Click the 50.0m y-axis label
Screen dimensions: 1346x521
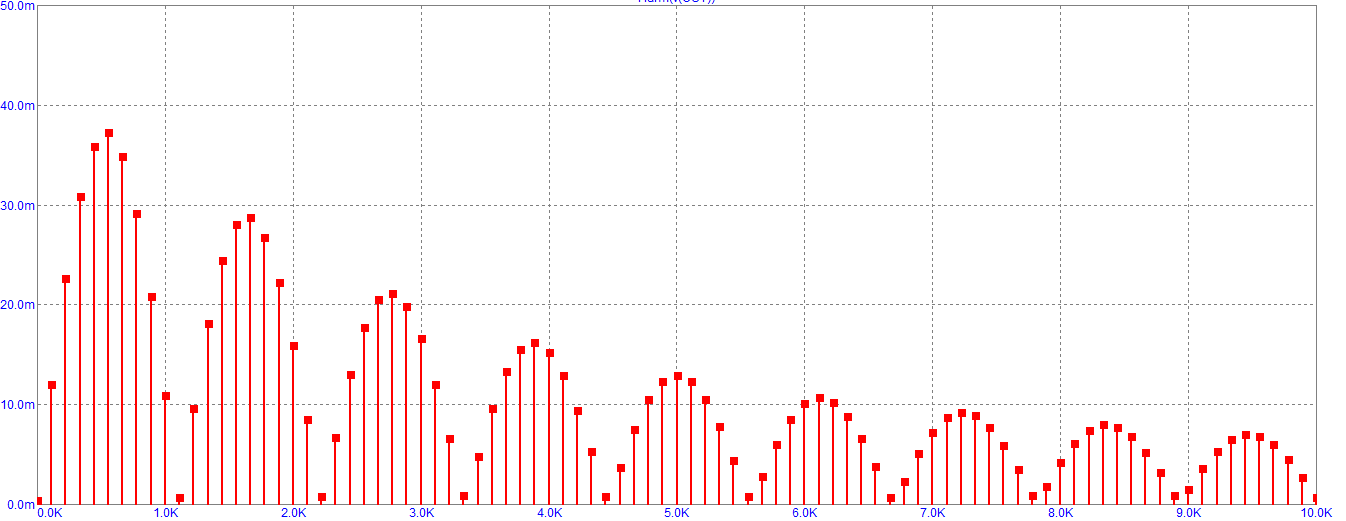[x=19, y=5]
